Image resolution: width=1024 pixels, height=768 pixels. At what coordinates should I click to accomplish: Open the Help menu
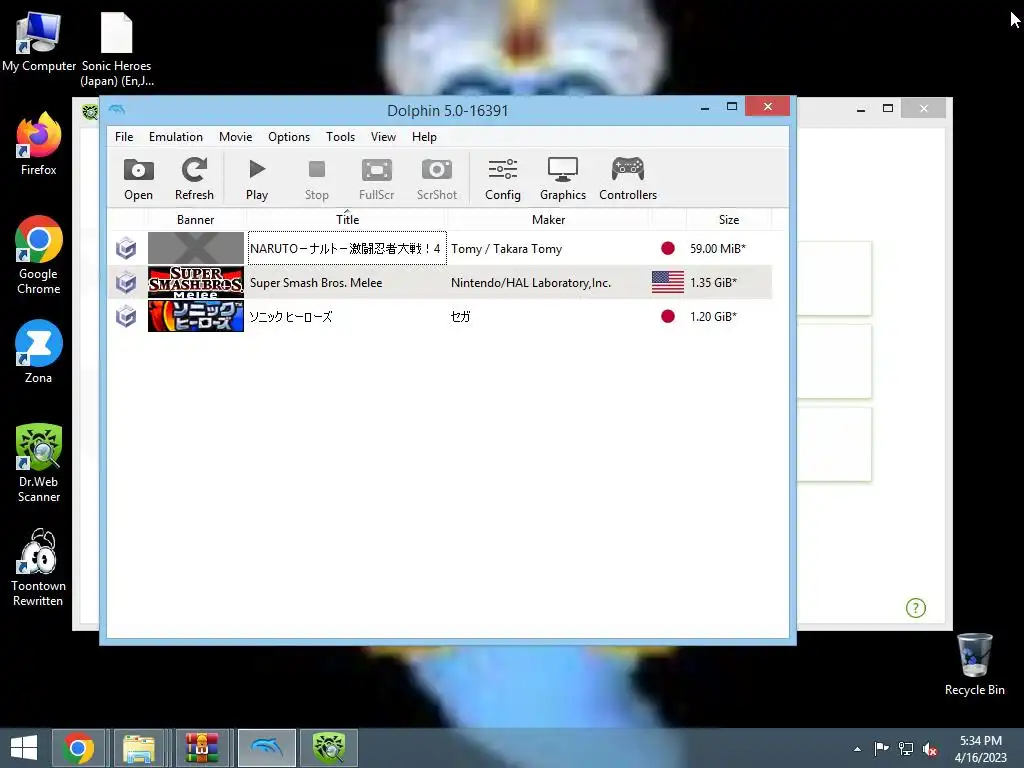pyautogui.click(x=424, y=136)
